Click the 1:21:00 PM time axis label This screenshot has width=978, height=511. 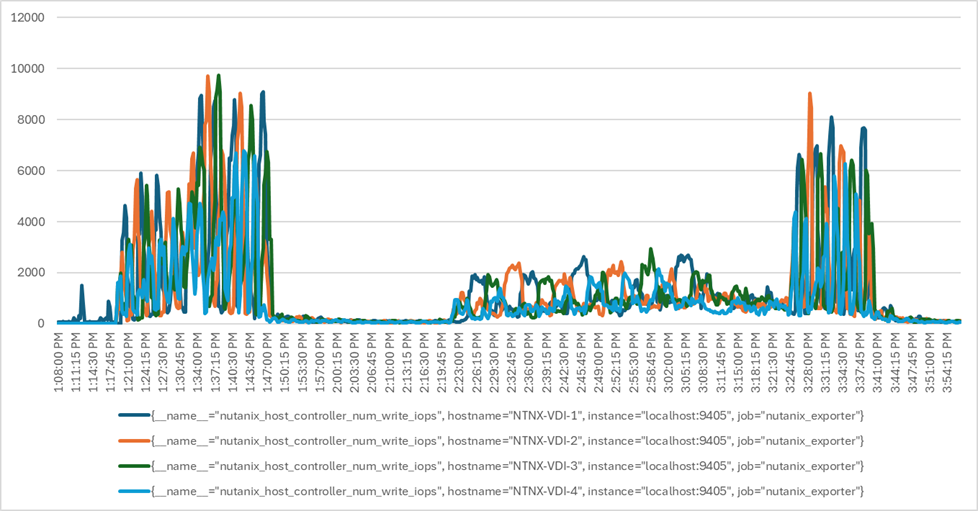point(128,363)
